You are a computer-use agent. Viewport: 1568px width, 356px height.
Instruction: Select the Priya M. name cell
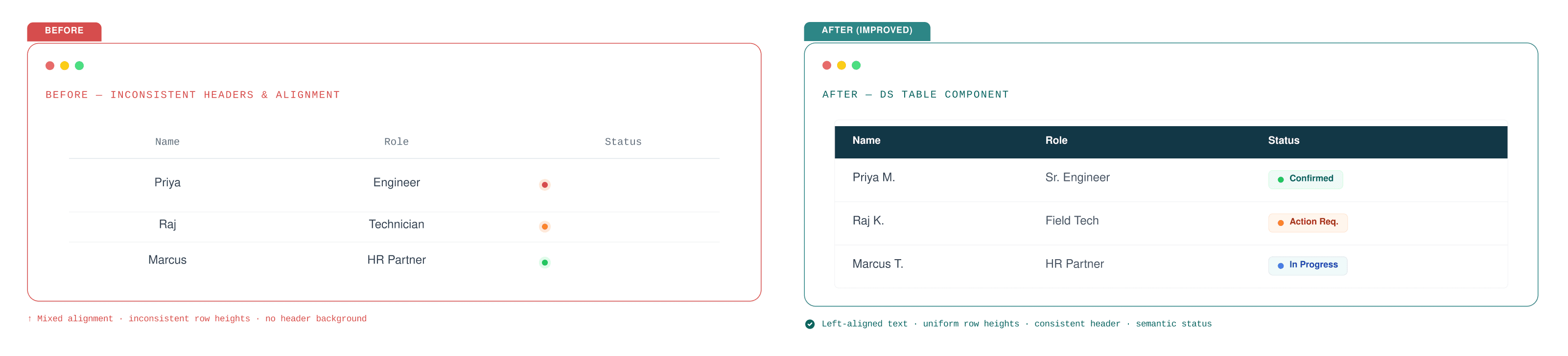[x=873, y=178]
